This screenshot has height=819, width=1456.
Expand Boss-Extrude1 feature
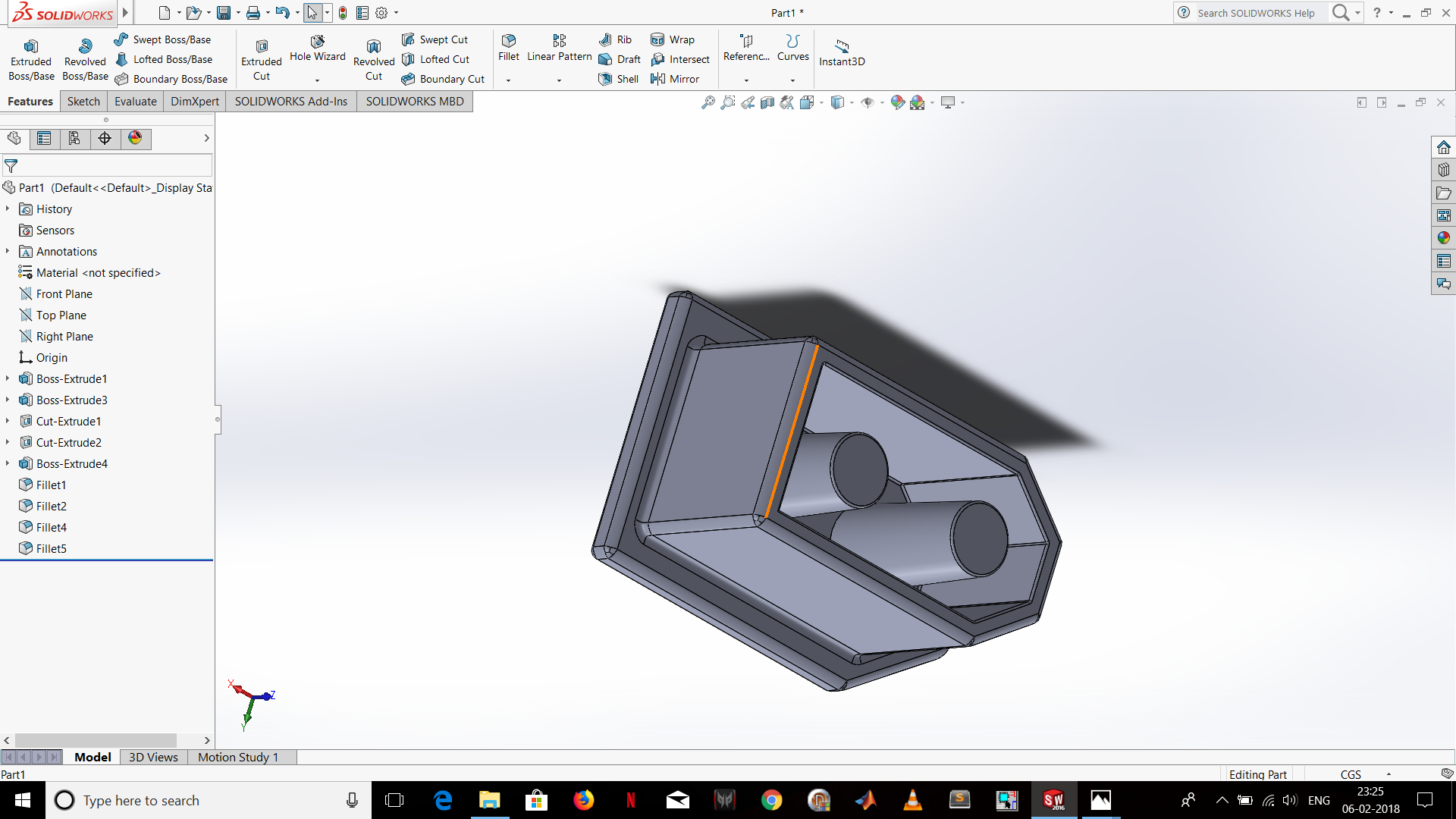pos(8,378)
